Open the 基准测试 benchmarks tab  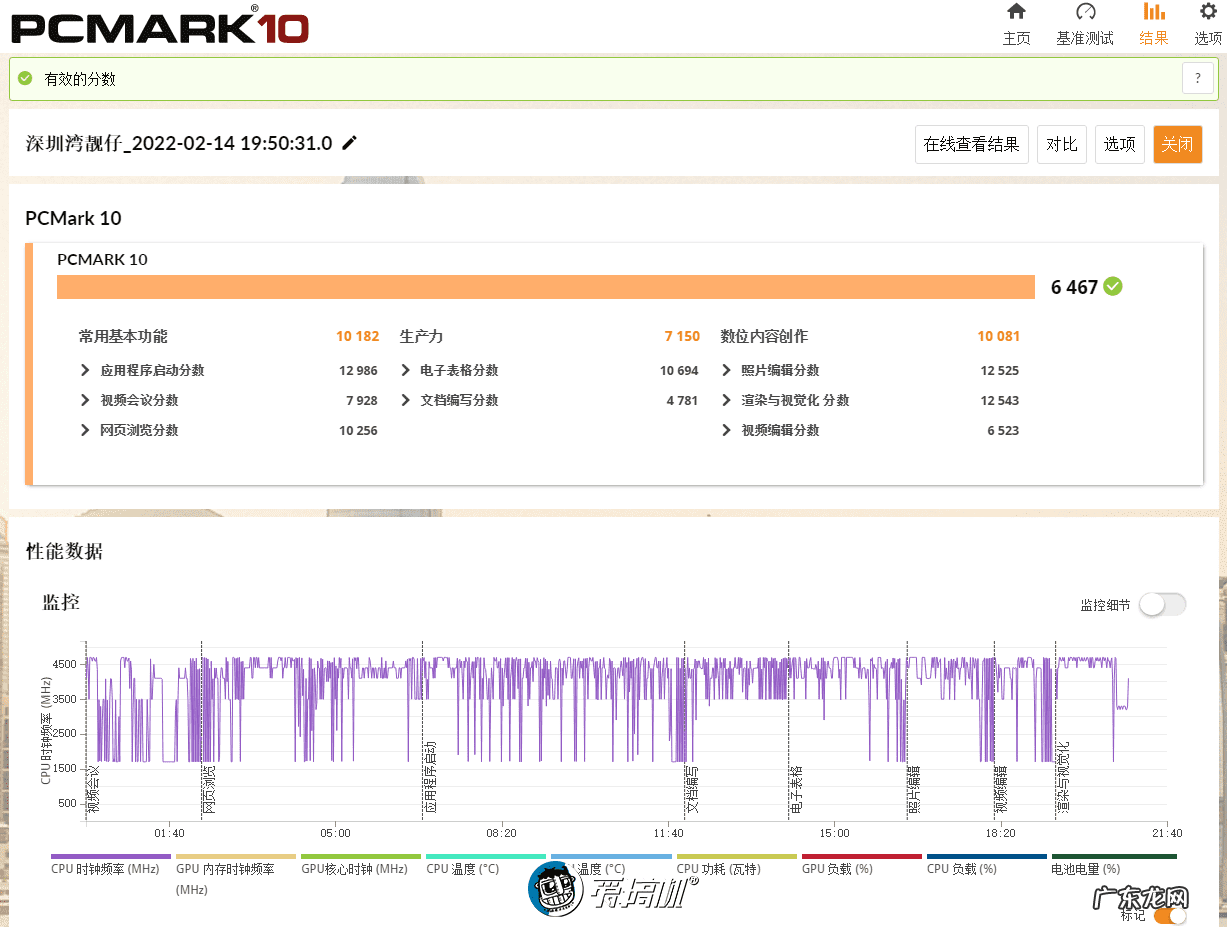[1085, 25]
